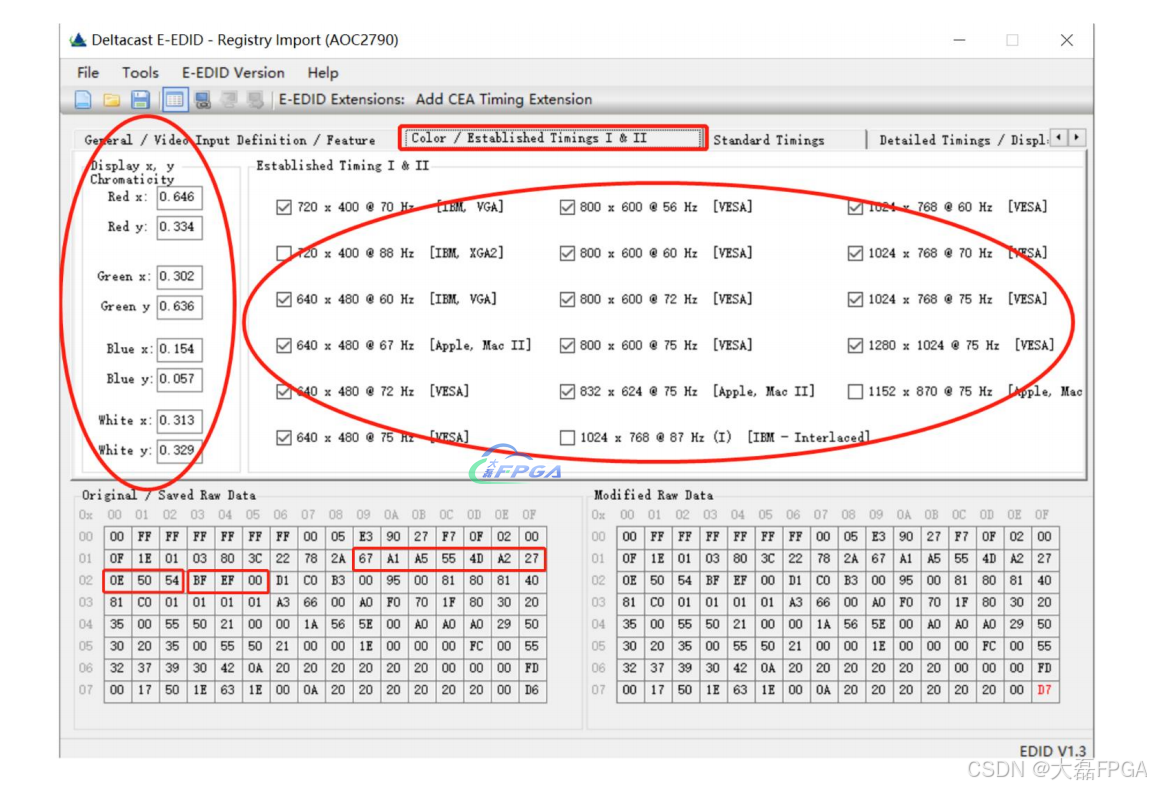1151x789 pixels.
Task: Click the New file toolbar icon
Action: pyautogui.click(x=83, y=100)
